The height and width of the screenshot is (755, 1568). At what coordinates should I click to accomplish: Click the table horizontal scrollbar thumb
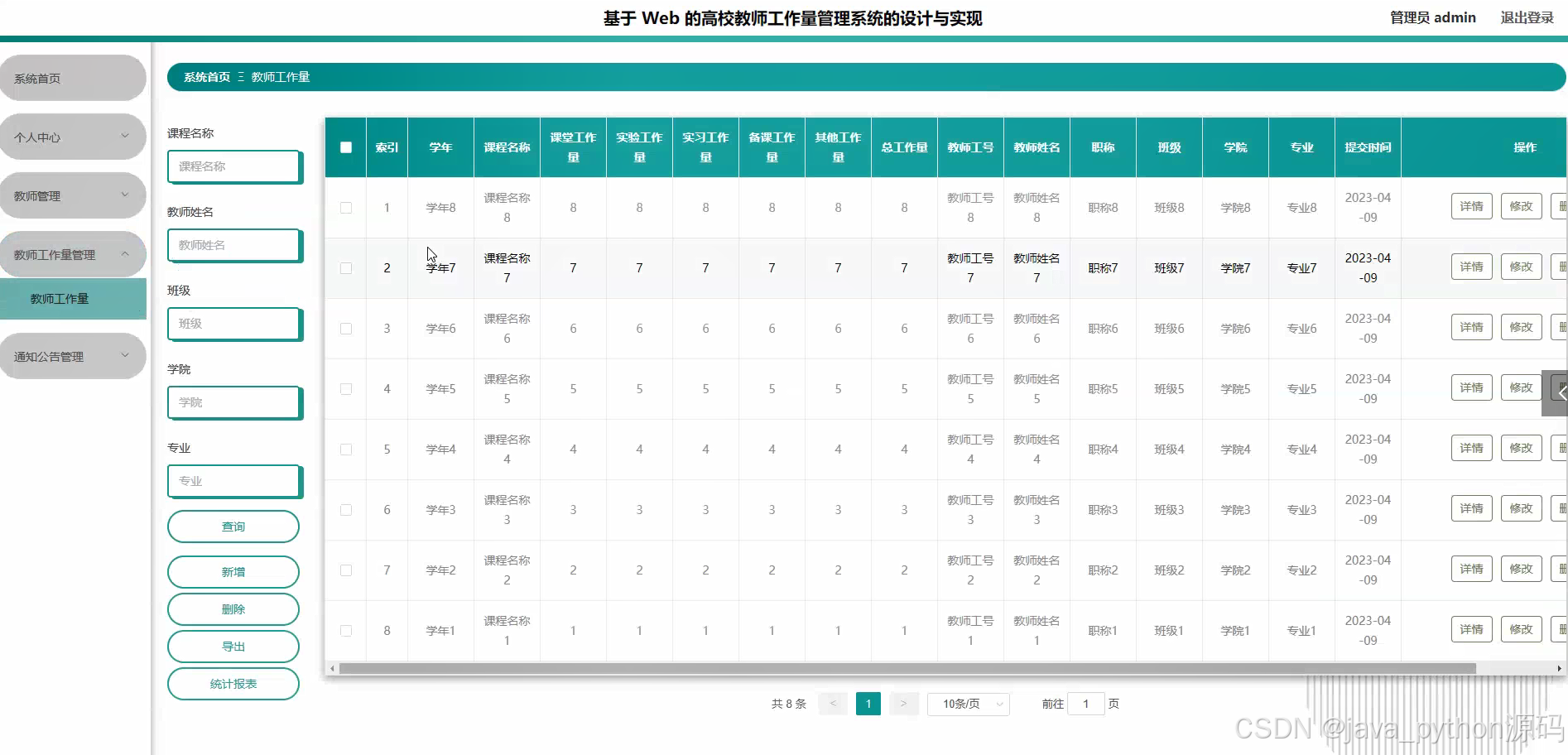pos(907,668)
